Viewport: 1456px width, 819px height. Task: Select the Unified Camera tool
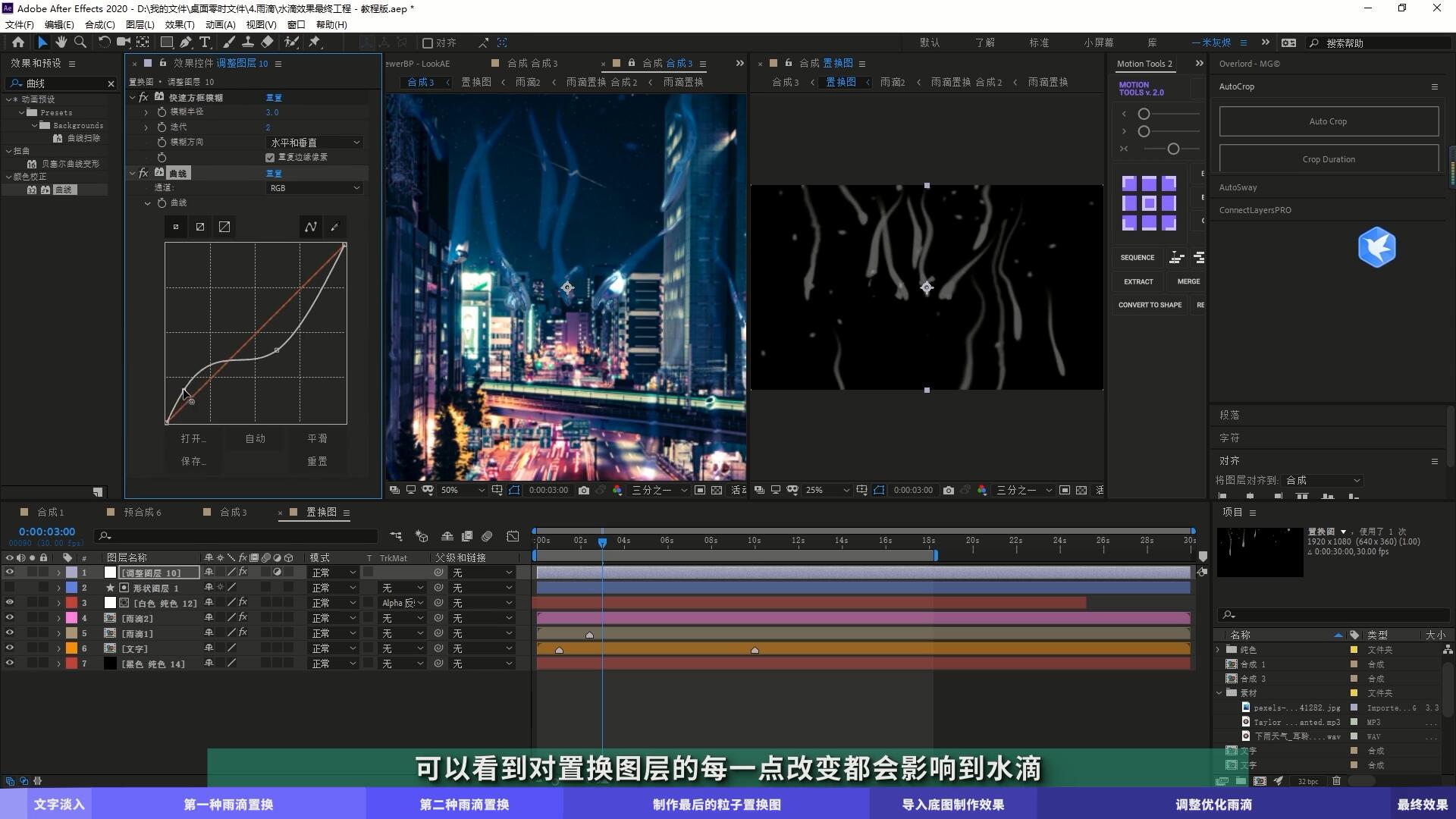[123, 42]
